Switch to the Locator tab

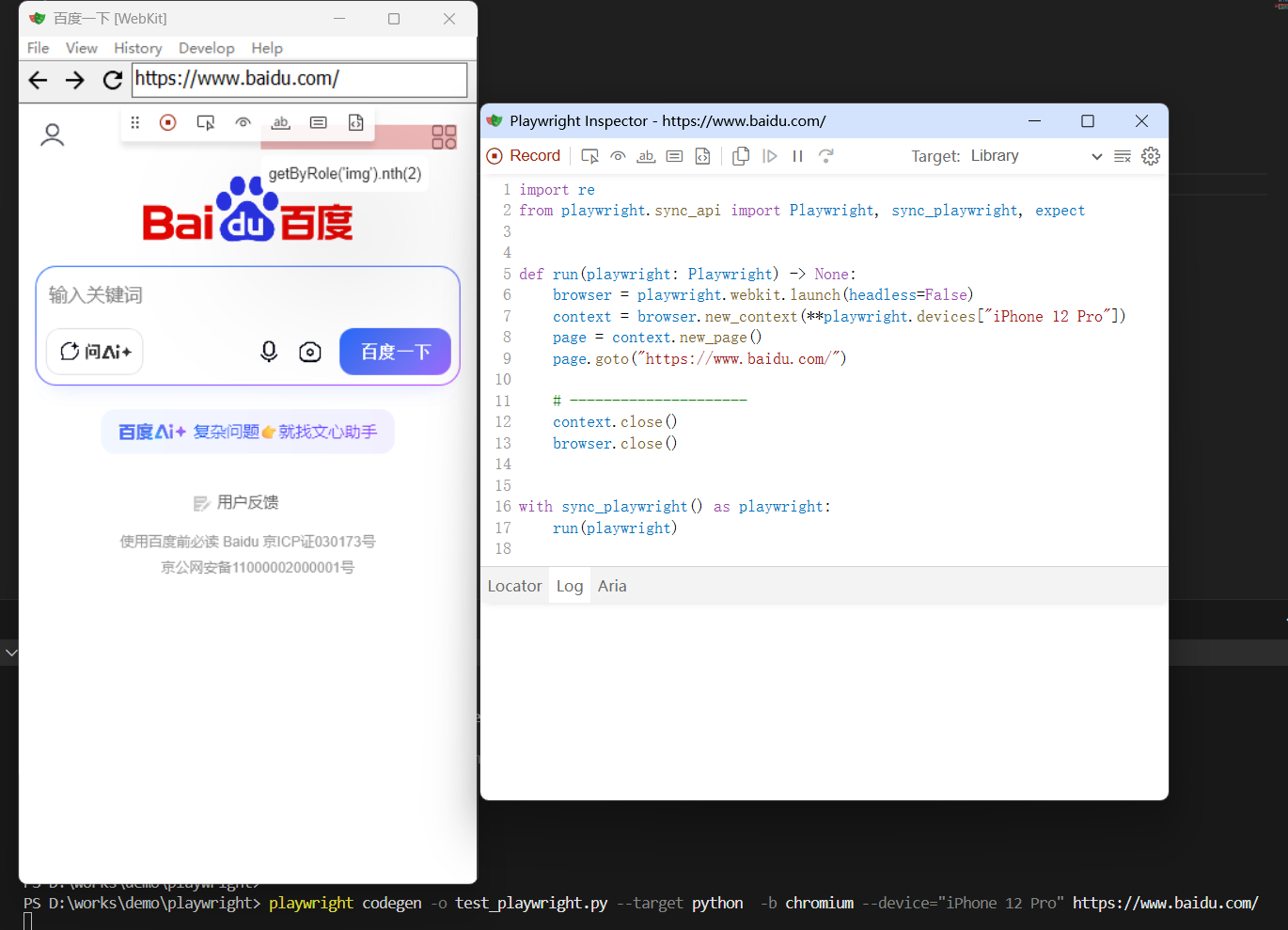[514, 586]
